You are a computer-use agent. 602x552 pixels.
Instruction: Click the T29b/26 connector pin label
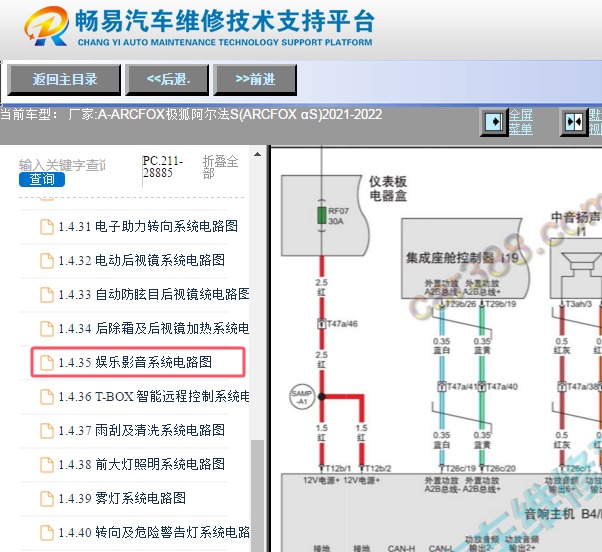[461, 304]
